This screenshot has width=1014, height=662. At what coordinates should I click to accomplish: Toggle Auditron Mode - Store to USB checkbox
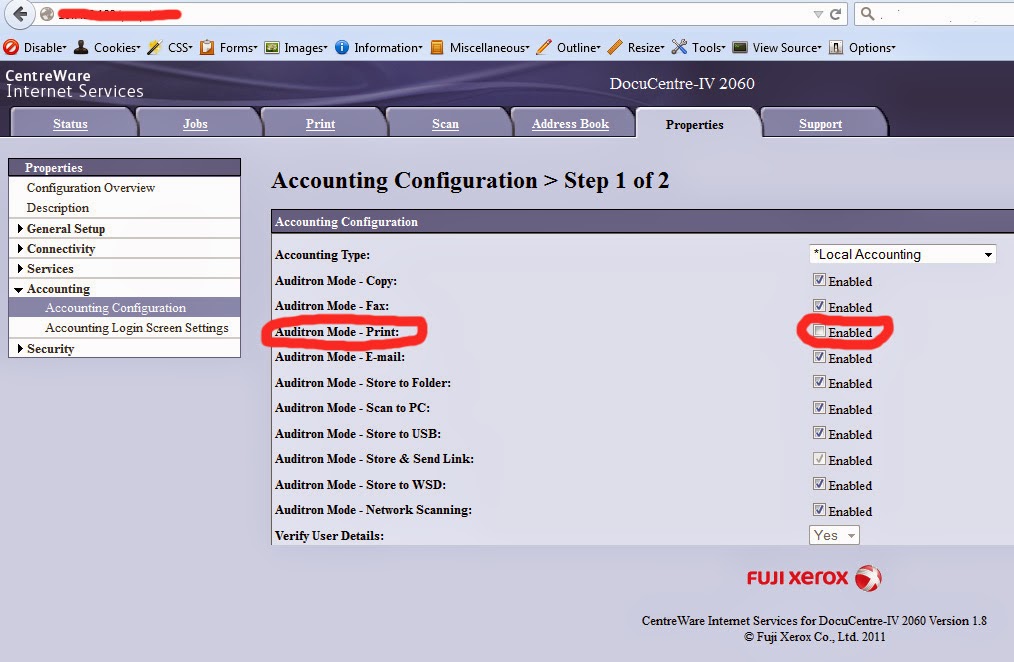(x=819, y=433)
